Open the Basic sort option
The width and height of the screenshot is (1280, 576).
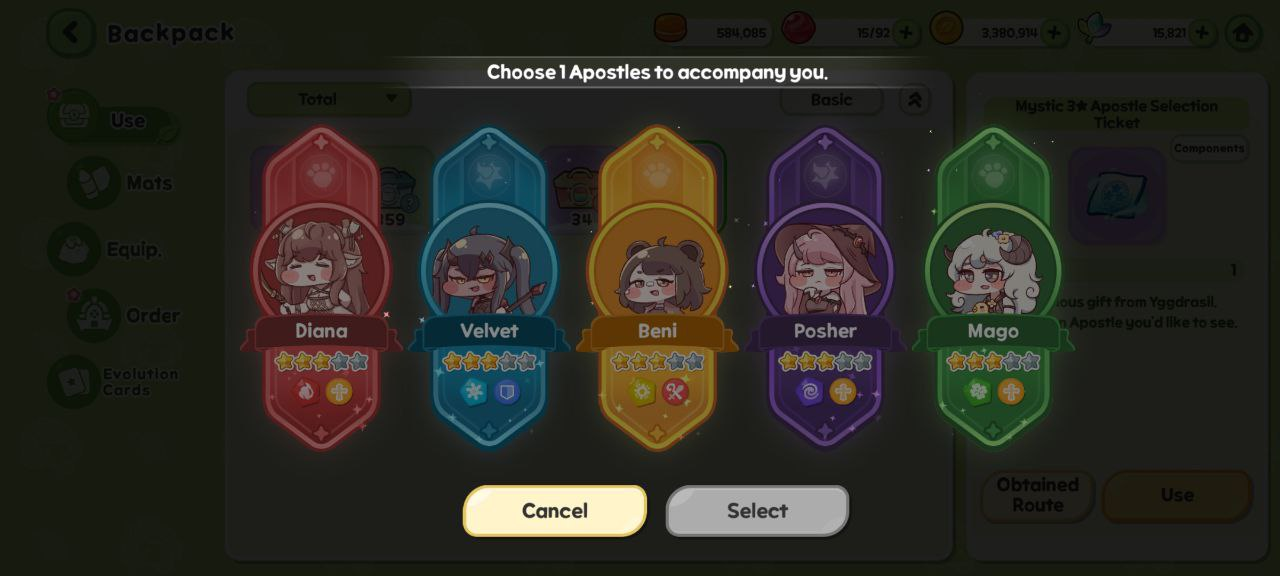(831, 99)
